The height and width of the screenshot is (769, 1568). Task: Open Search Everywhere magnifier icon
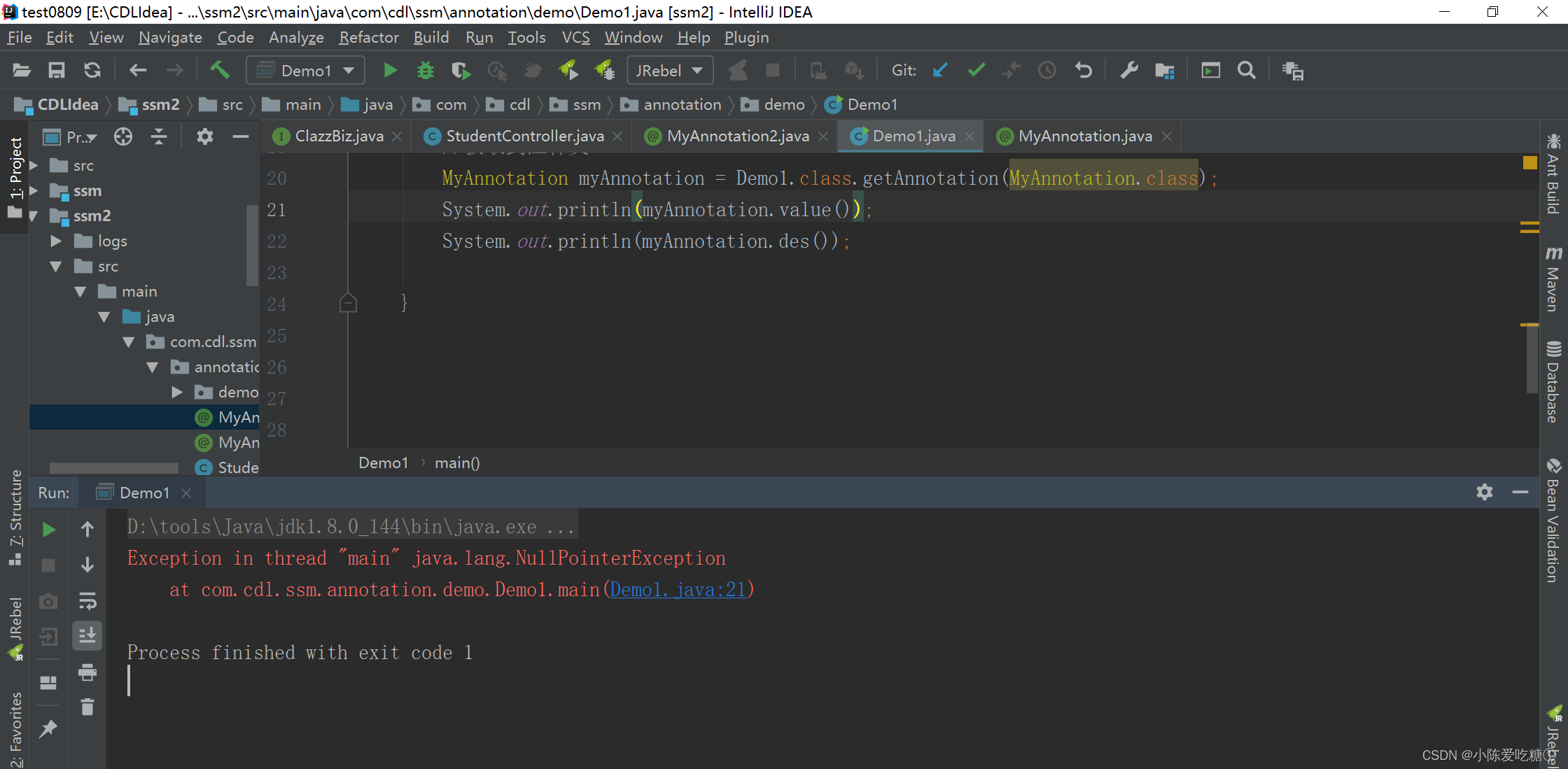click(1246, 71)
